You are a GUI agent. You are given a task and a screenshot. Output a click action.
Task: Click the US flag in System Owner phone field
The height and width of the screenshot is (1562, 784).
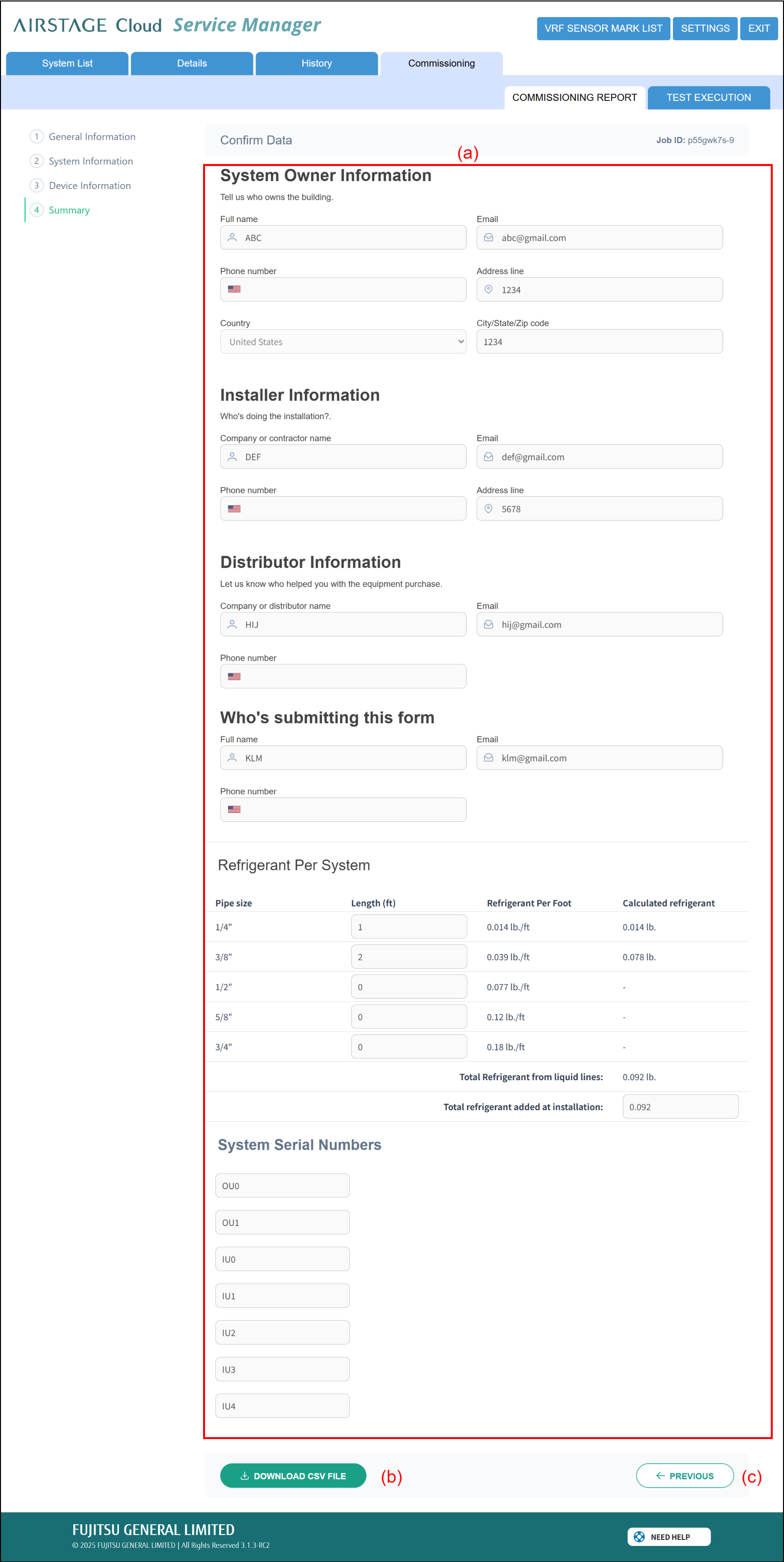(234, 289)
